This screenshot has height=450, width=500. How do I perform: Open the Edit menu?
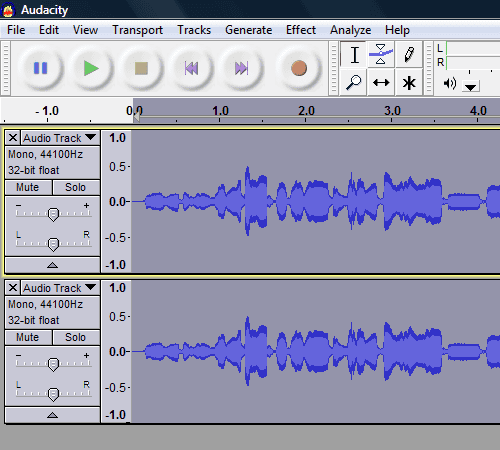pyautogui.click(x=49, y=30)
